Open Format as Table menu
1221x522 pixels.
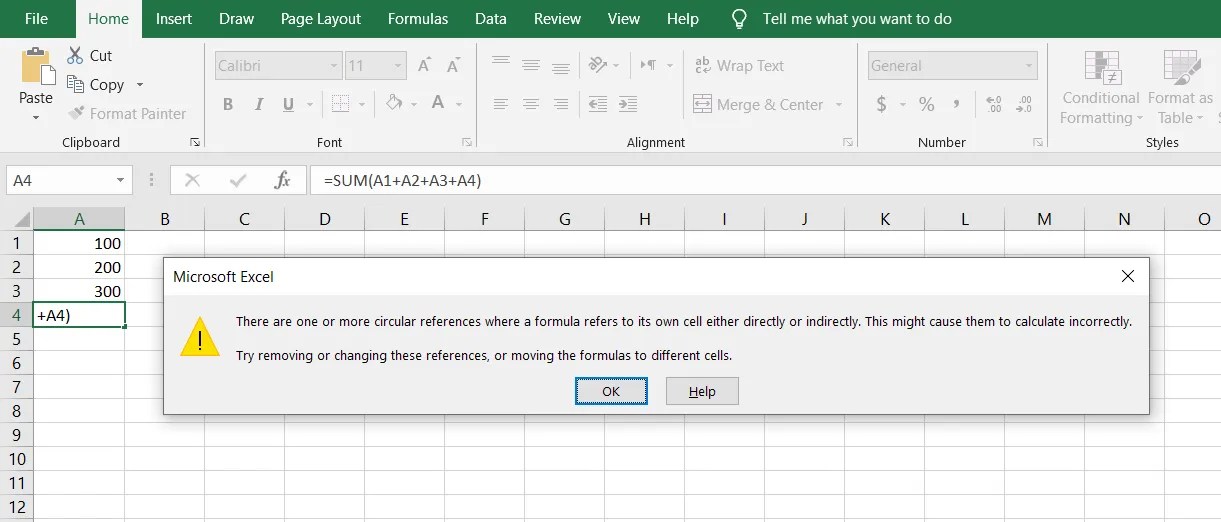coord(1180,88)
